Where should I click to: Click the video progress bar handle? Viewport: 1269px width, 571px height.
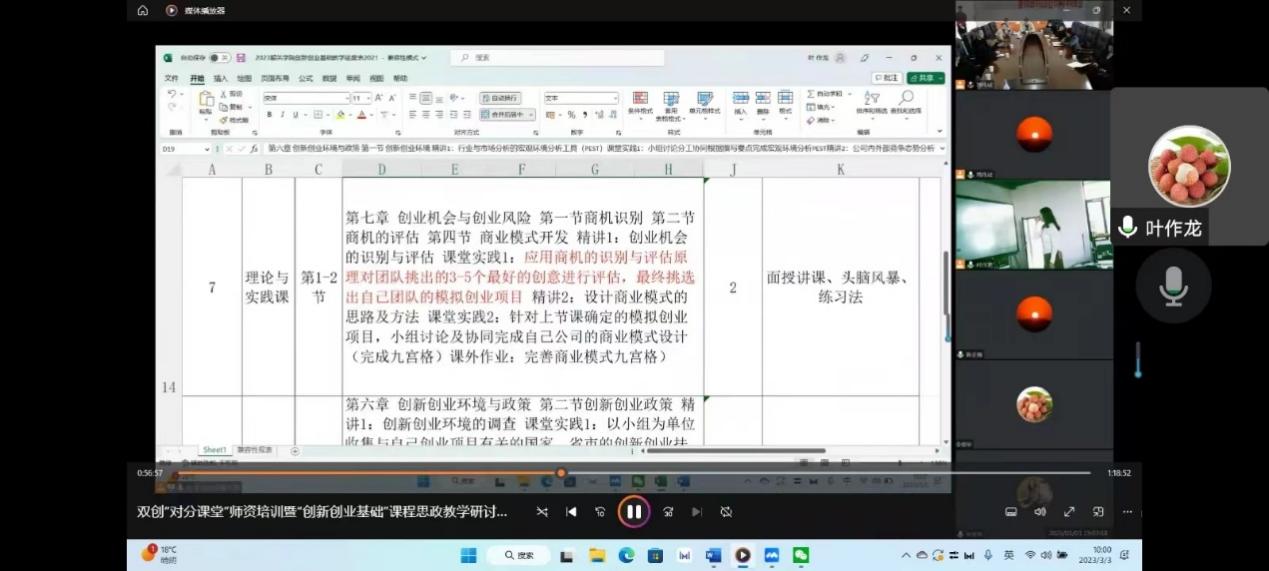coord(561,473)
